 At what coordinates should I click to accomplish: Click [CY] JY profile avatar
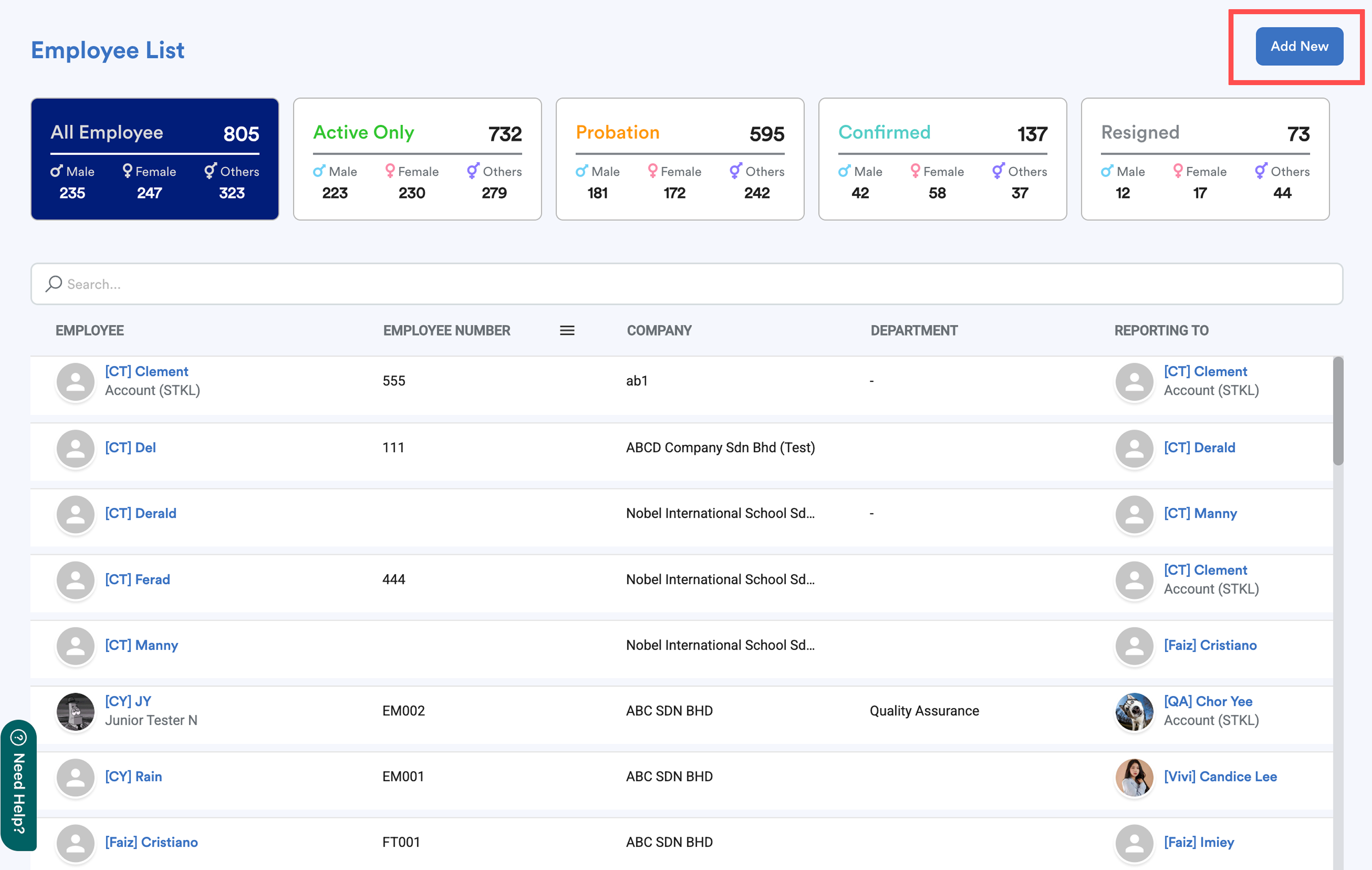click(x=75, y=711)
